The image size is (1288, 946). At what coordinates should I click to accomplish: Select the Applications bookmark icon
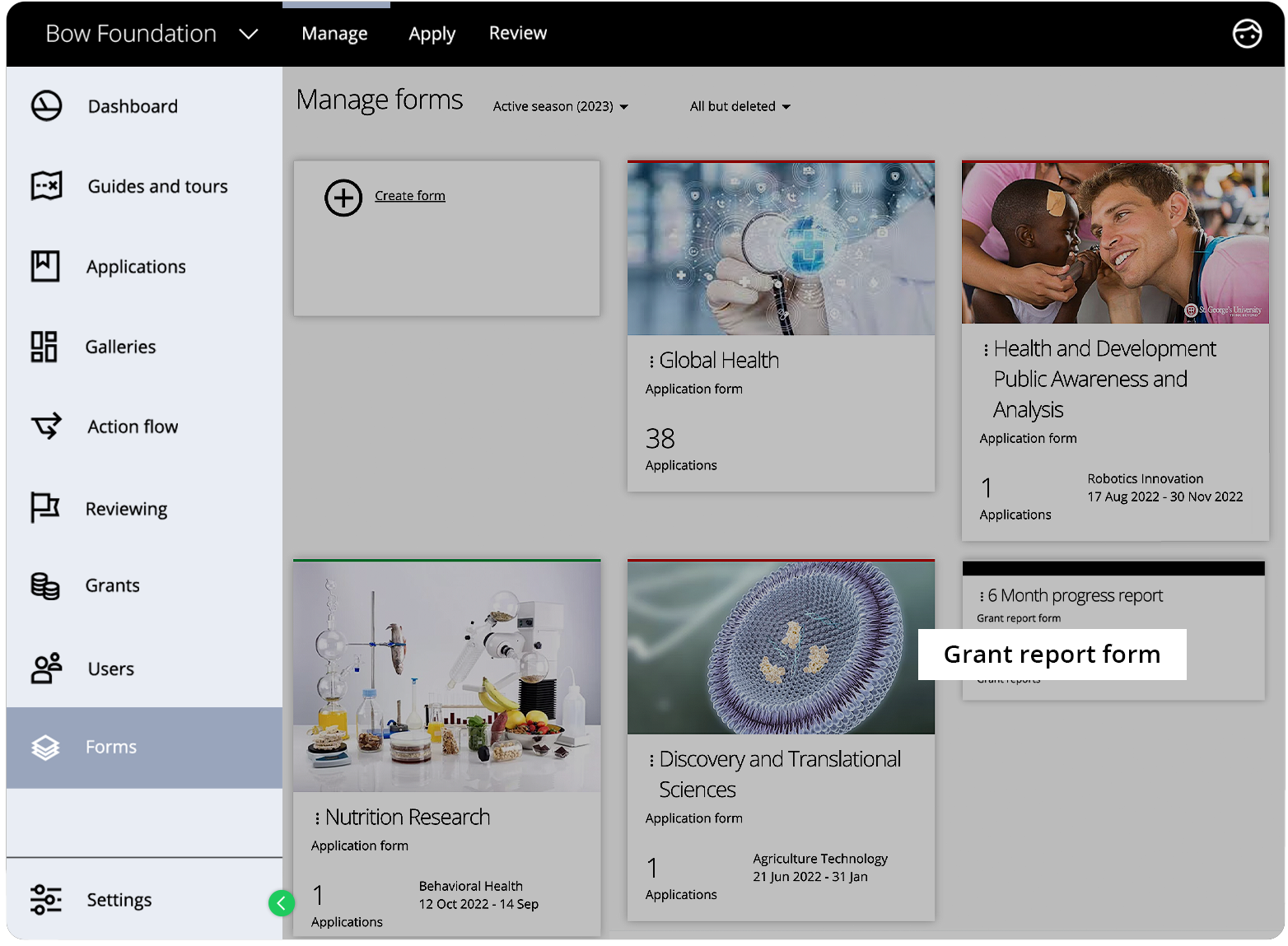45,266
